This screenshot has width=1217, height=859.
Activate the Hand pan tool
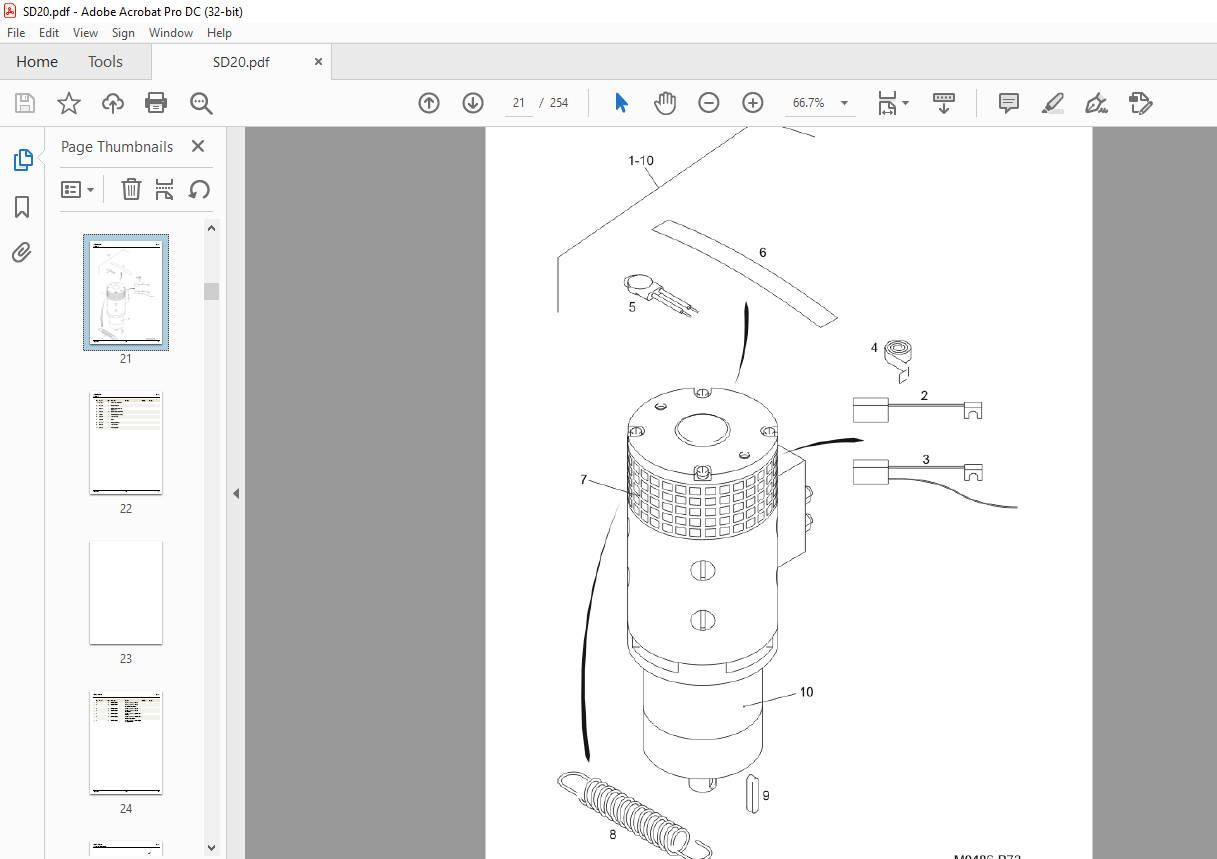[665, 103]
